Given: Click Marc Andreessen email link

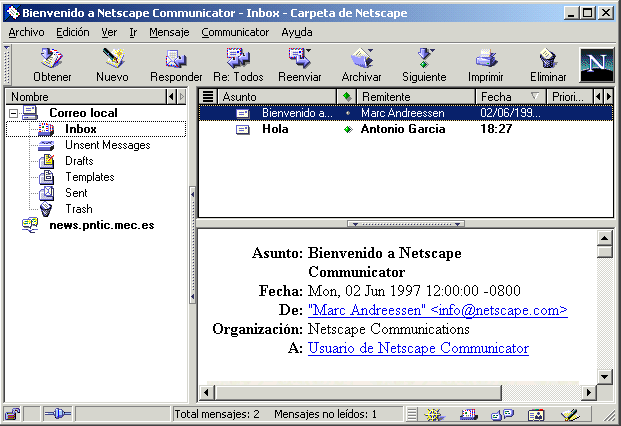Looking at the screenshot, I should [438, 310].
